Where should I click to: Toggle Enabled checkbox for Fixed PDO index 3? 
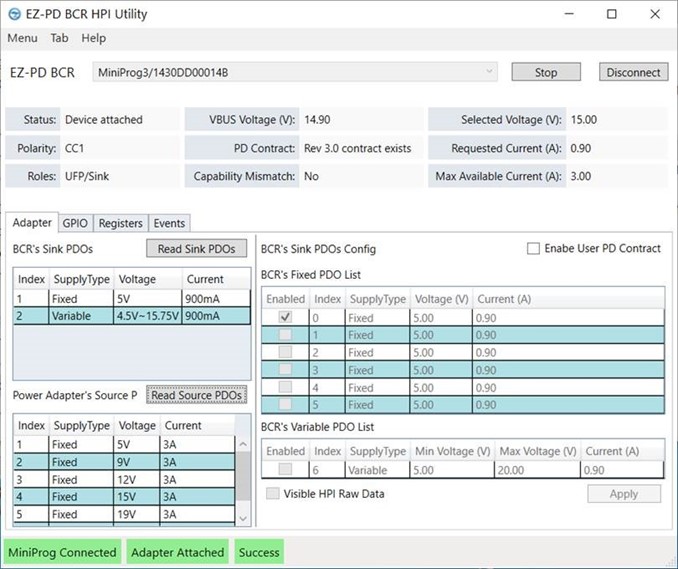285,370
